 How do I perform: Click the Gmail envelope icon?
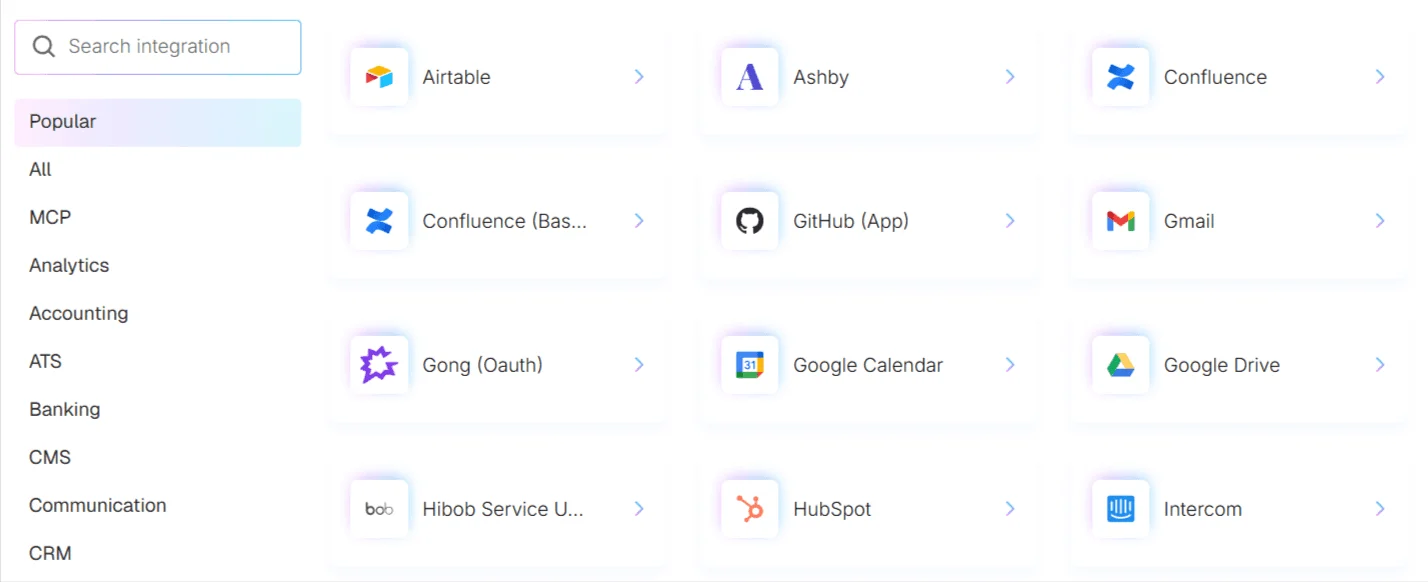point(1121,221)
